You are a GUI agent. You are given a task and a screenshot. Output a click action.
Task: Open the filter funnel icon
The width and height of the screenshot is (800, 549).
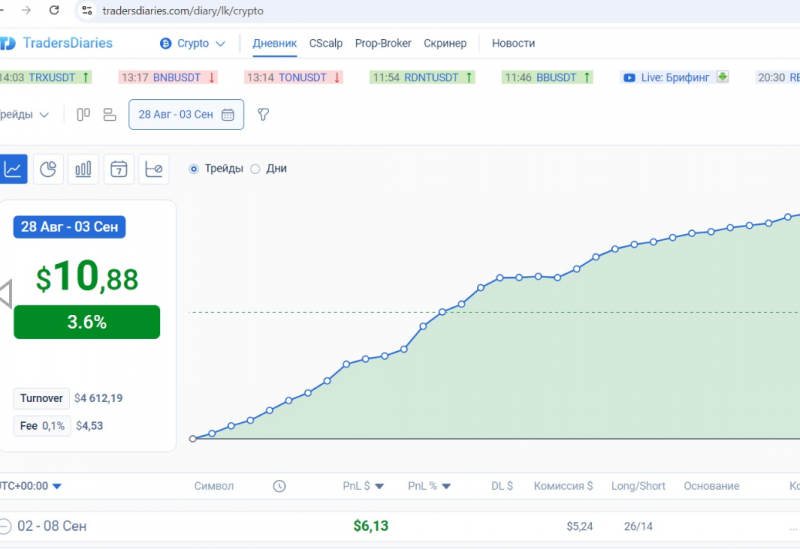click(263, 114)
